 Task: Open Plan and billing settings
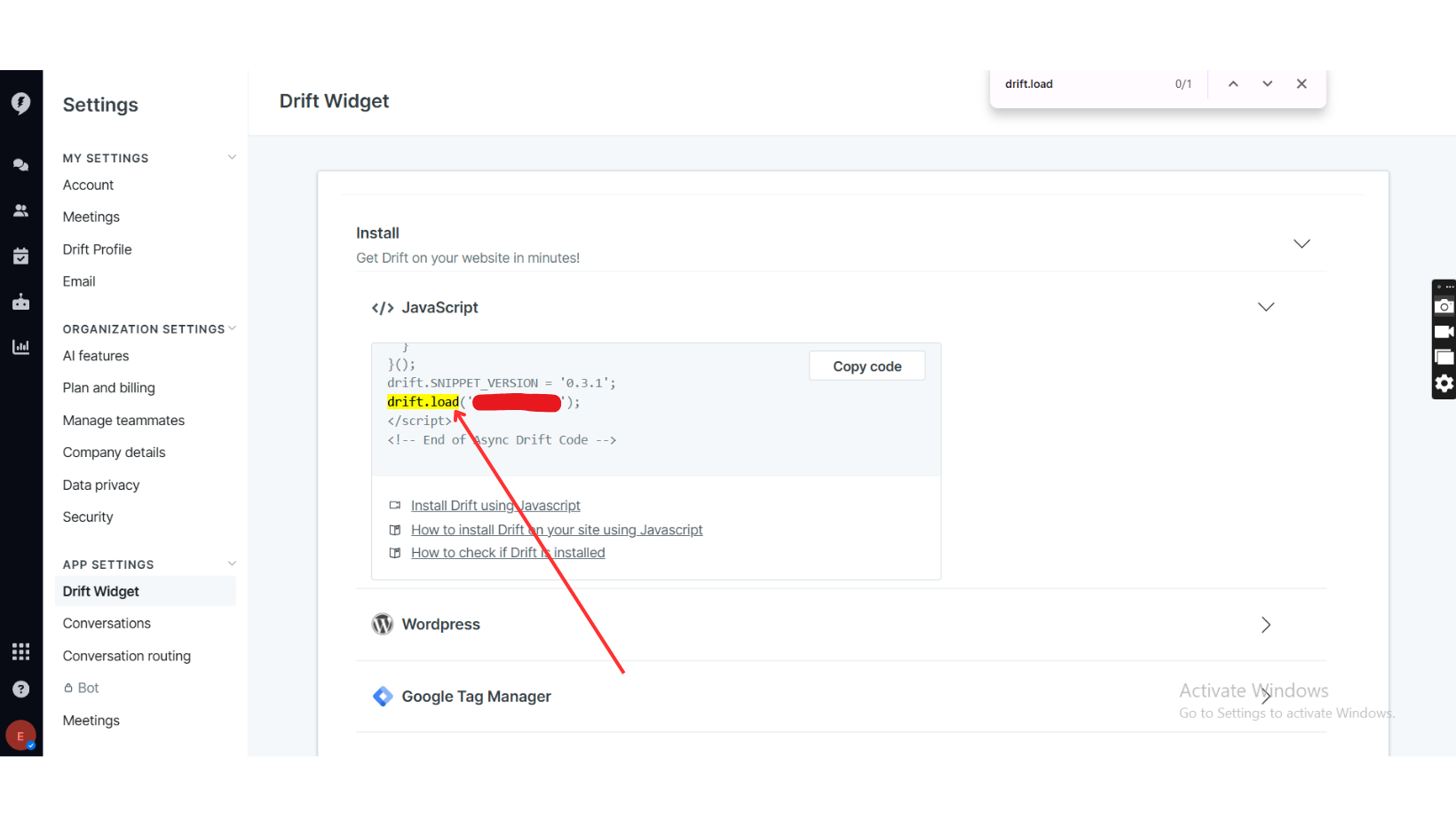[109, 388]
